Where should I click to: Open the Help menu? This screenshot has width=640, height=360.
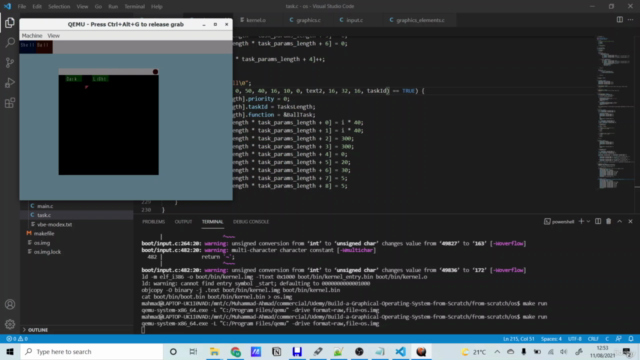click(x=157, y=7)
